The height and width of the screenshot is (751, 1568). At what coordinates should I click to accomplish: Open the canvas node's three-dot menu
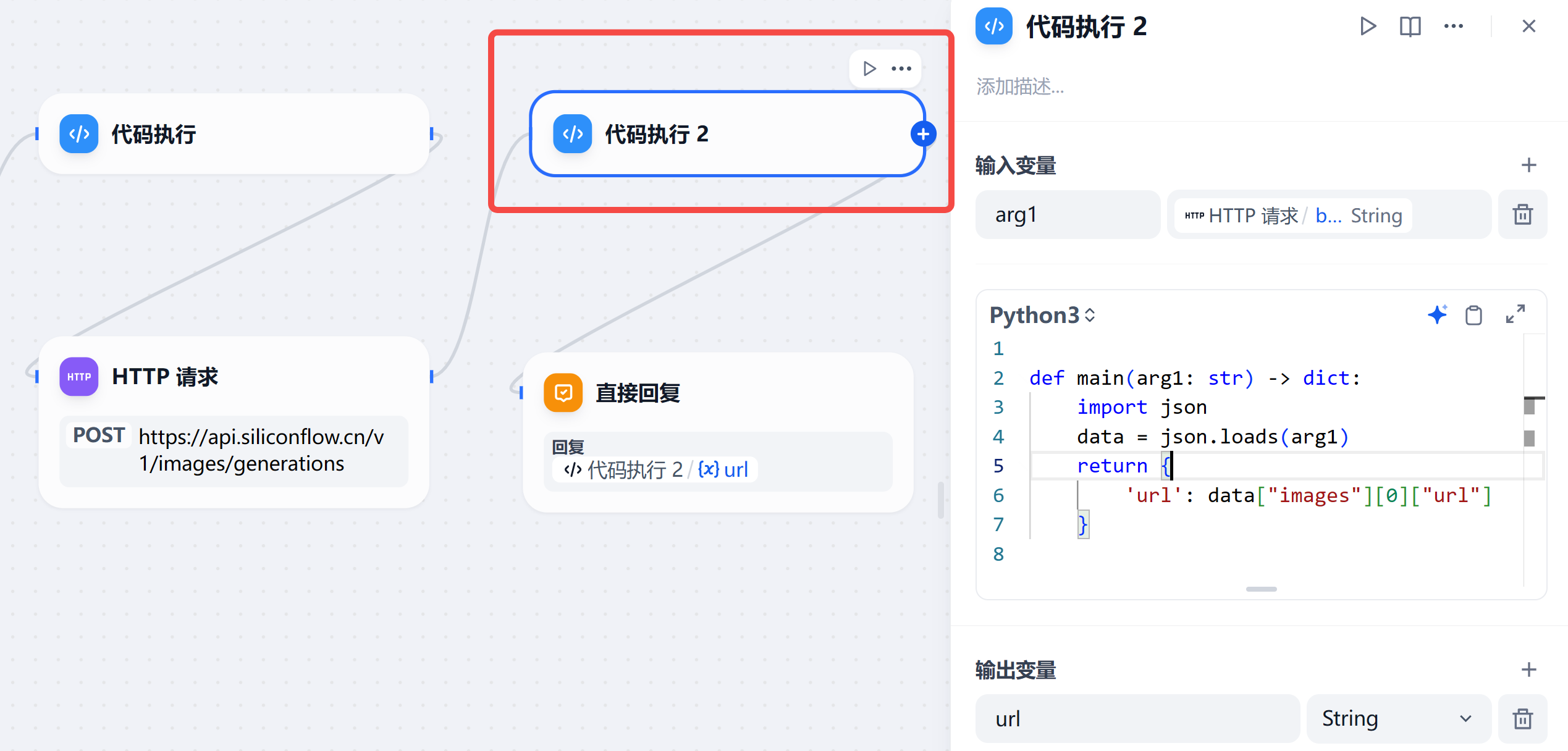[x=901, y=69]
